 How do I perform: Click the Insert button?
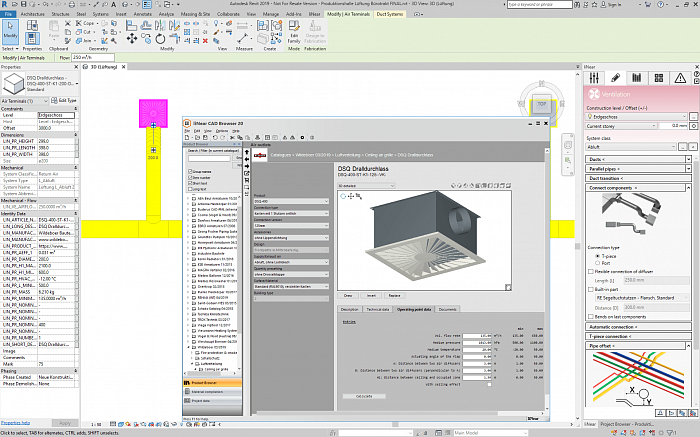(x=371, y=295)
